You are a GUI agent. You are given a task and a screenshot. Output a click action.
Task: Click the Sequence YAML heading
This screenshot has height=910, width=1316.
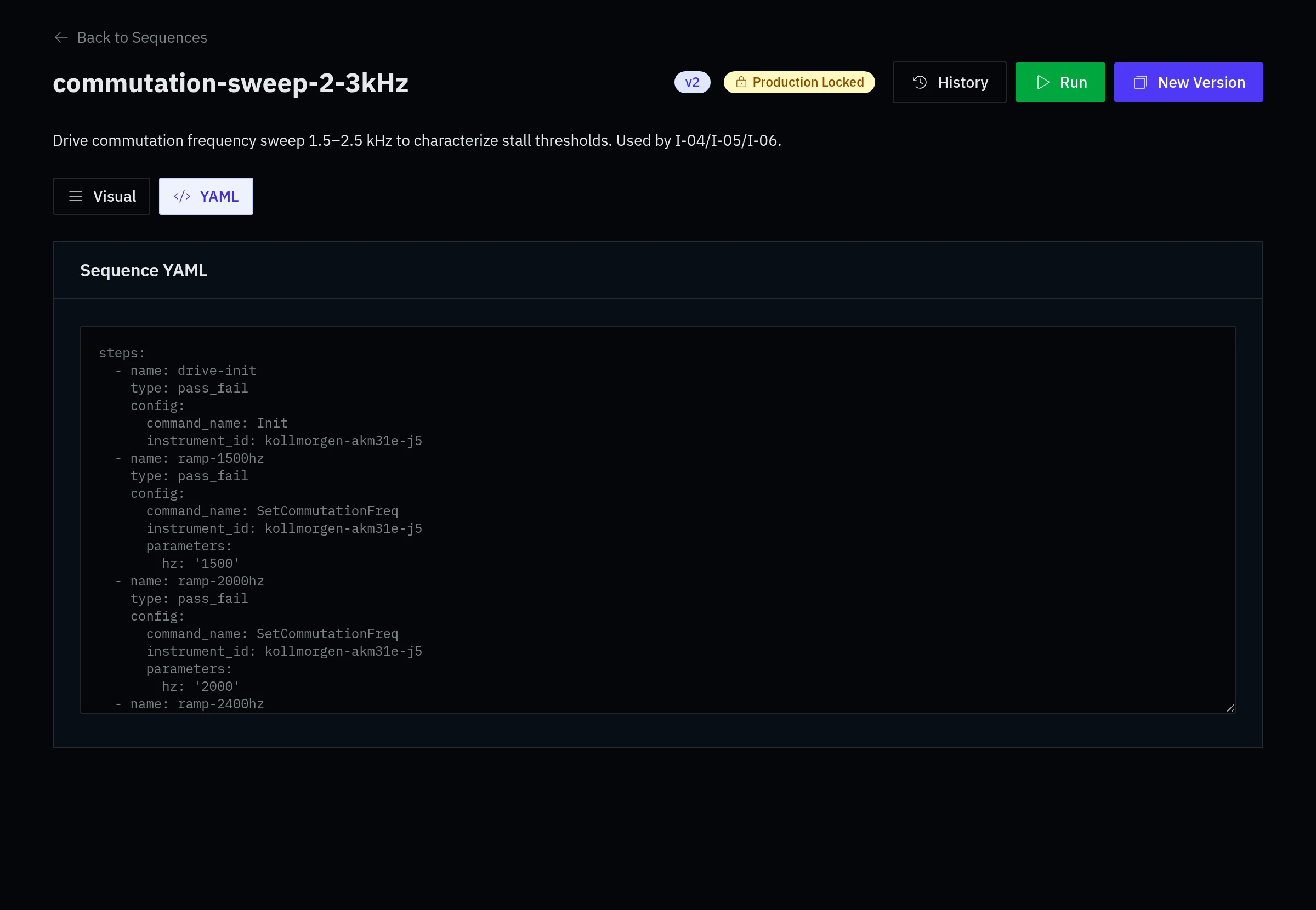tap(144, 270)
